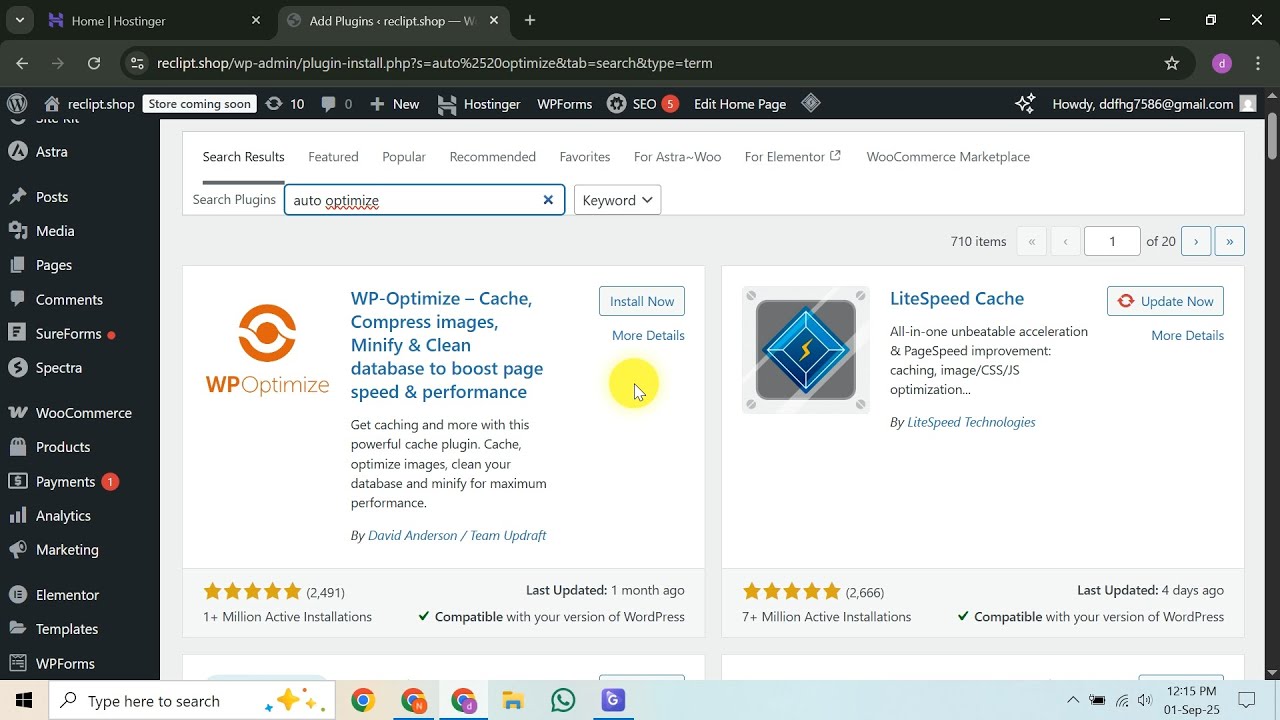Image resolution: width=1280 pixels, height=720 pixels.
Task: Open the comments bubble in admin bar
Action: (x=336, y=104)
